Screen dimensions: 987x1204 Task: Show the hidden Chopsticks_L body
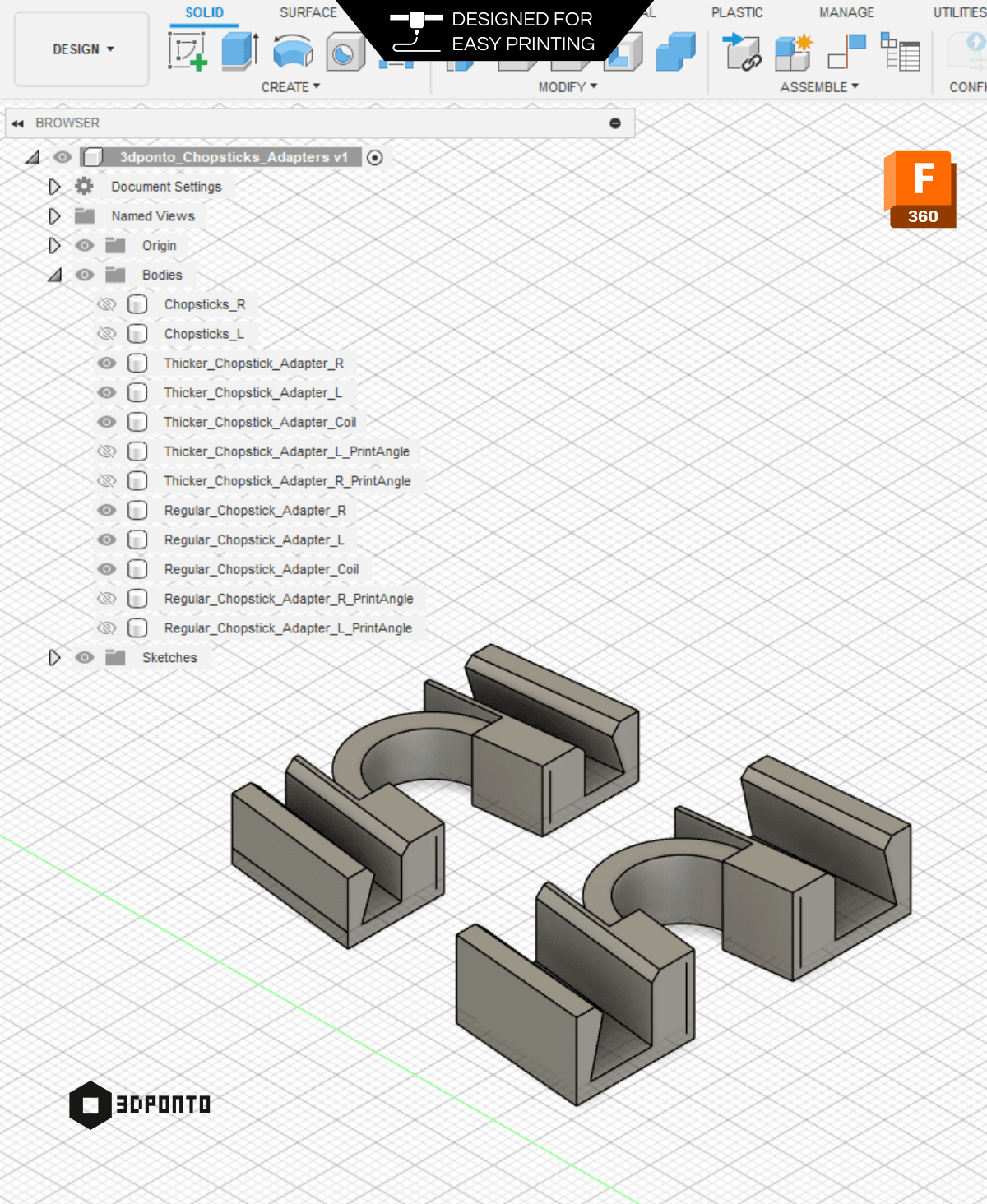pos(107,334)
